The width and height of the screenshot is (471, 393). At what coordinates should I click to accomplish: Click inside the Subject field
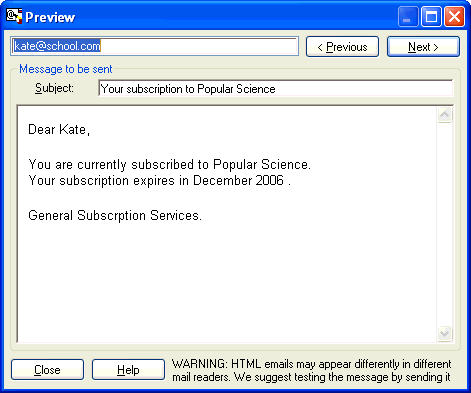click(276, 88)
